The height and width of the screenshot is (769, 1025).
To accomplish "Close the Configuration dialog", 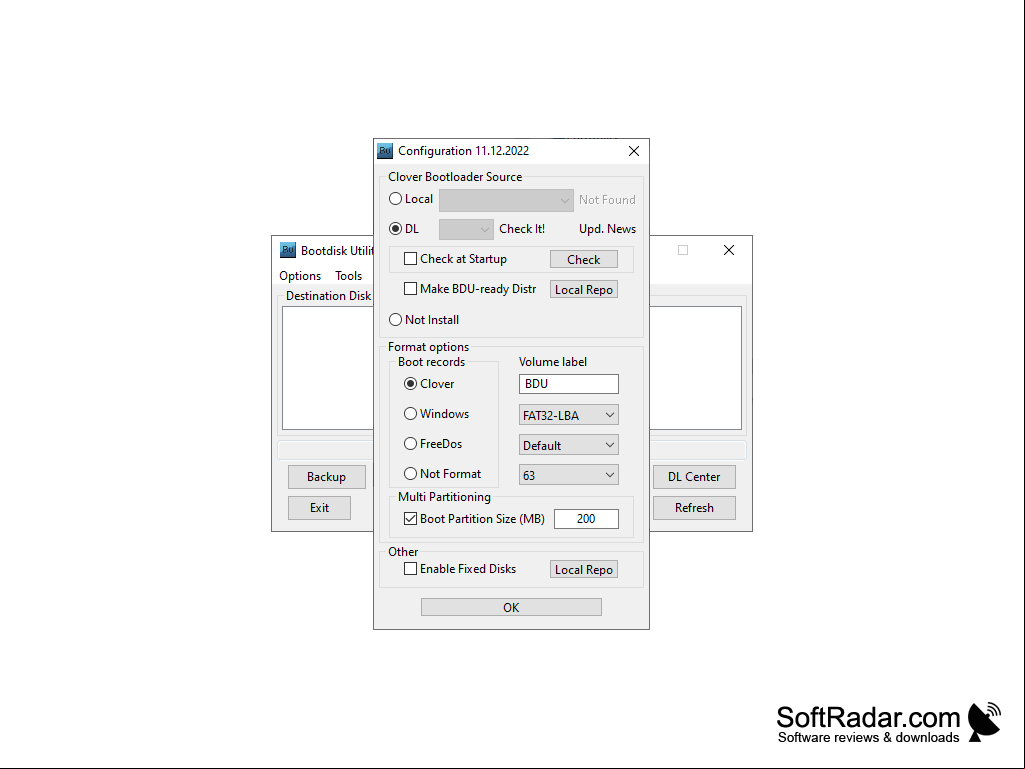I will point(633,151).
